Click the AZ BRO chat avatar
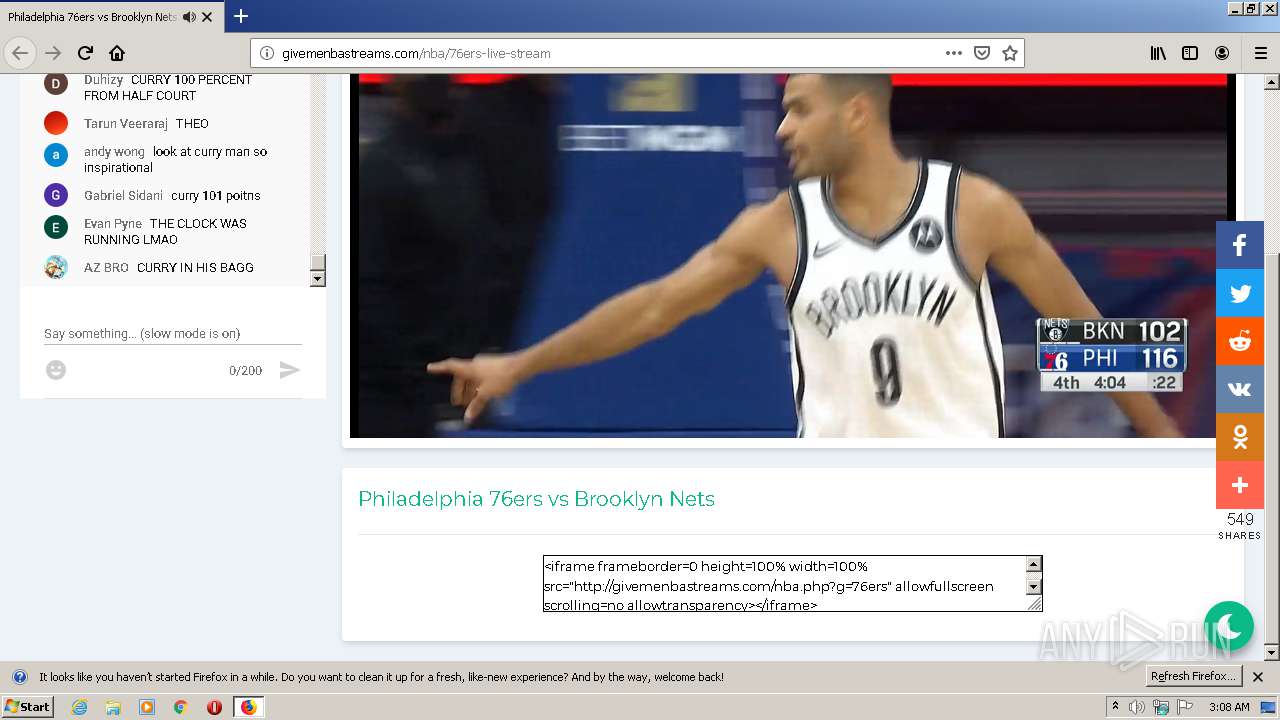This screenshot has height=720, width=1280. (x=56, y=267)
